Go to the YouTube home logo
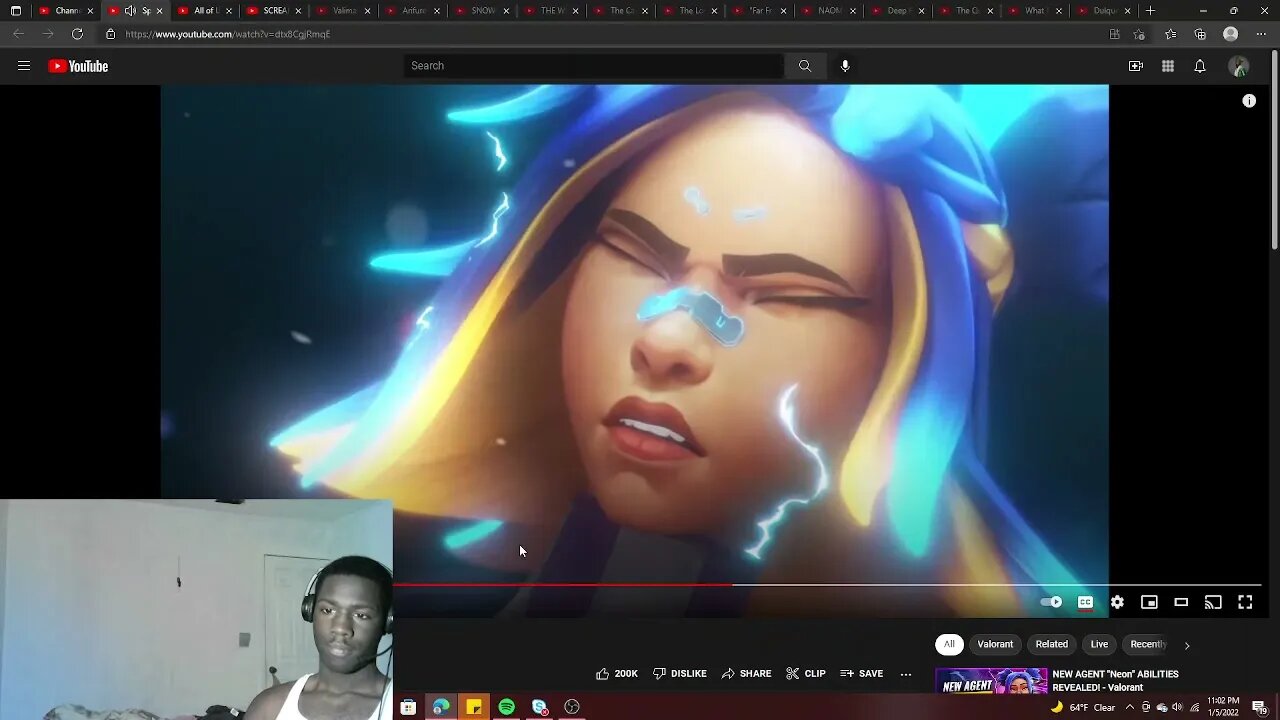The height and width of the screenshot is (720, 1280). 78,66
